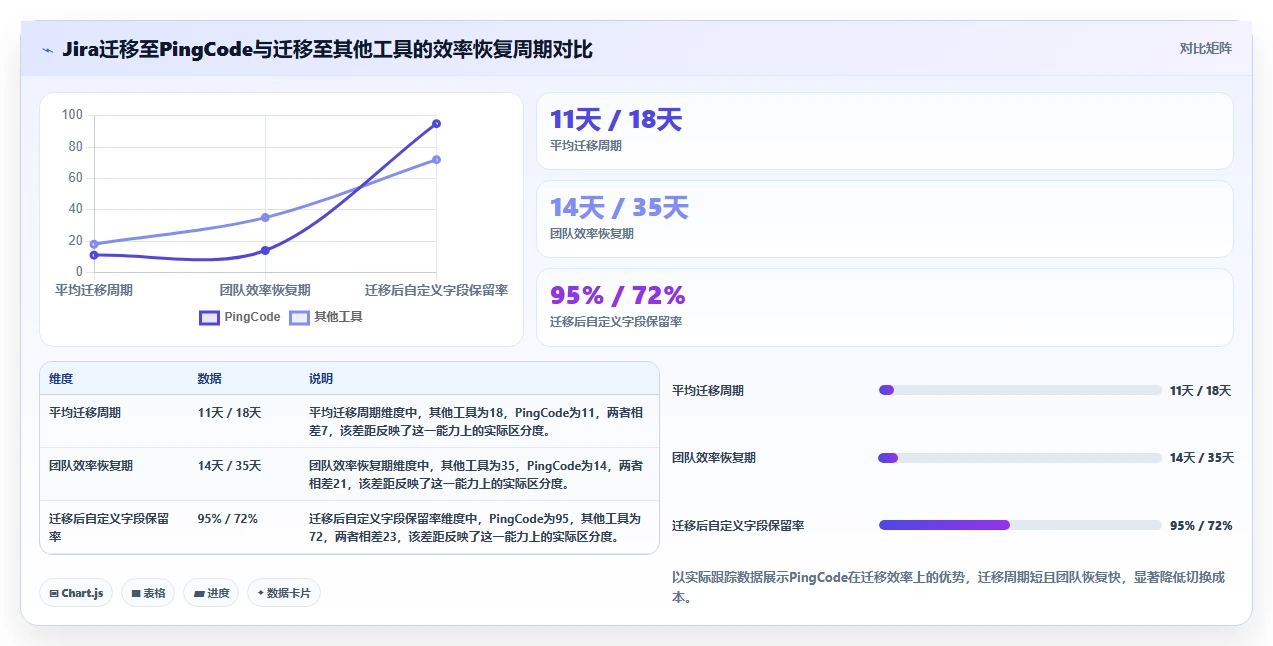Click the 说明 column header
Viewport: 1273px width, 646px height.
coord(321,379)
